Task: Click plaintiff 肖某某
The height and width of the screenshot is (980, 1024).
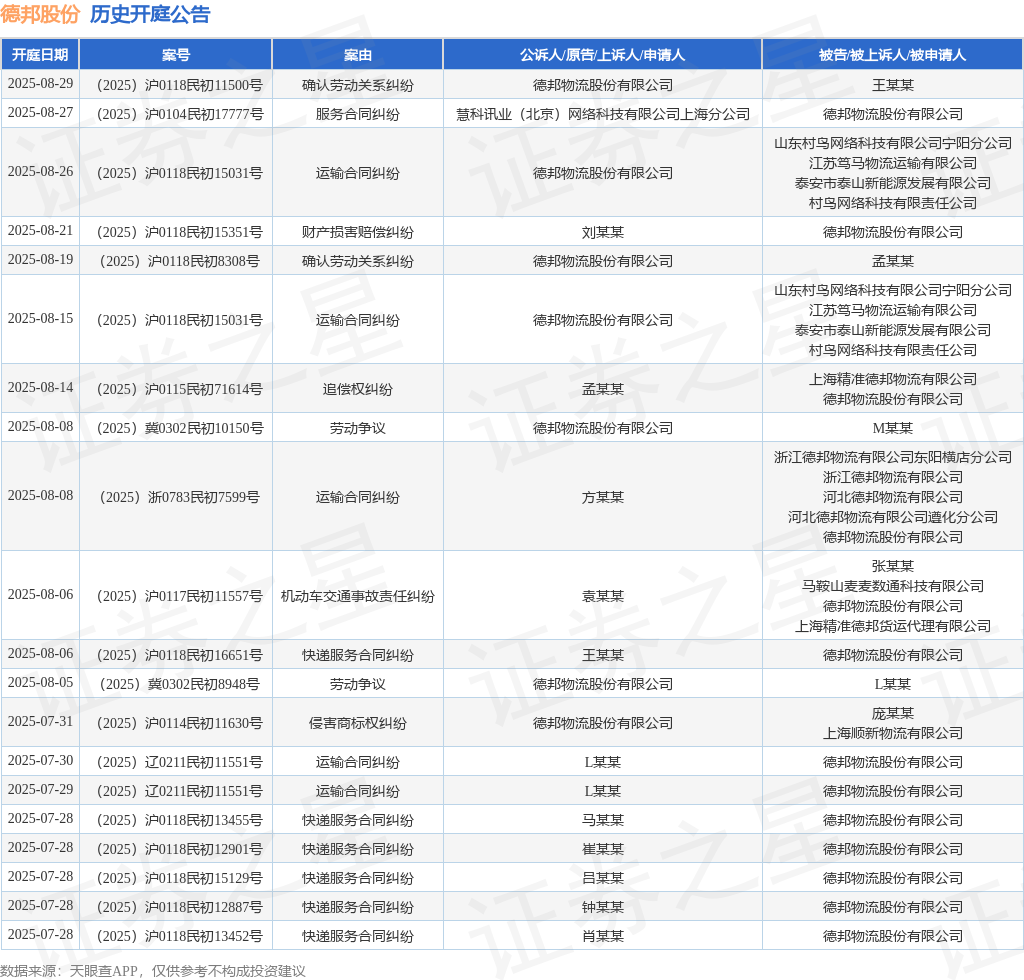Action: (x=602, y=936)
